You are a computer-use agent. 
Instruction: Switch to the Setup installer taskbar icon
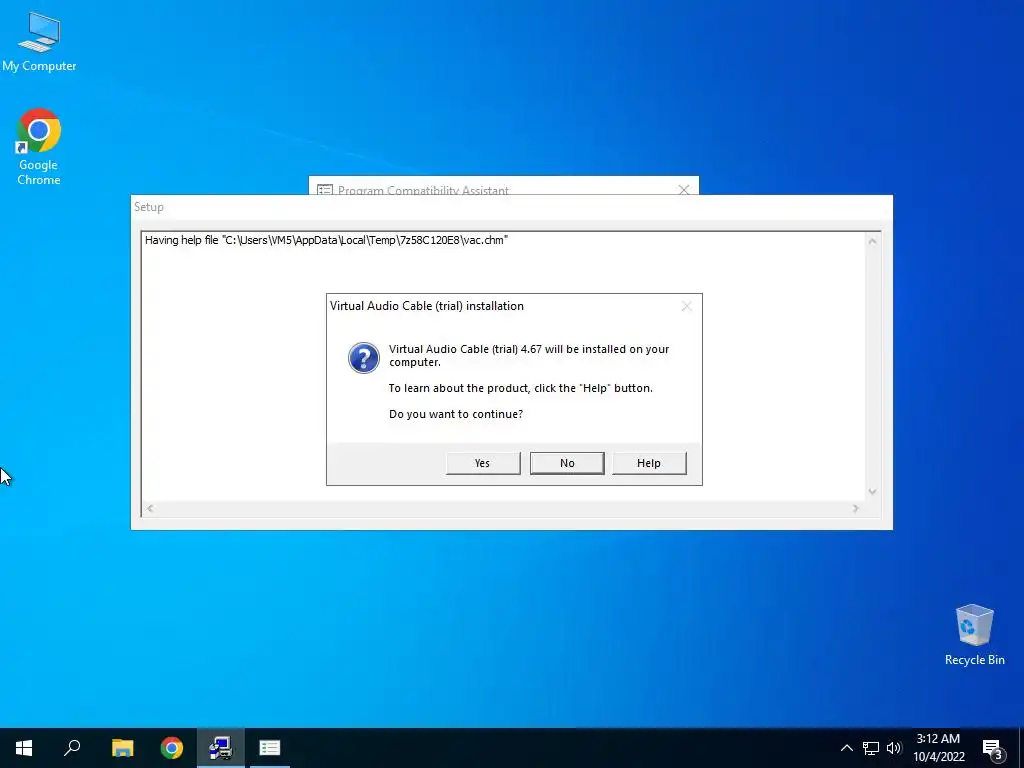(221, 748)
